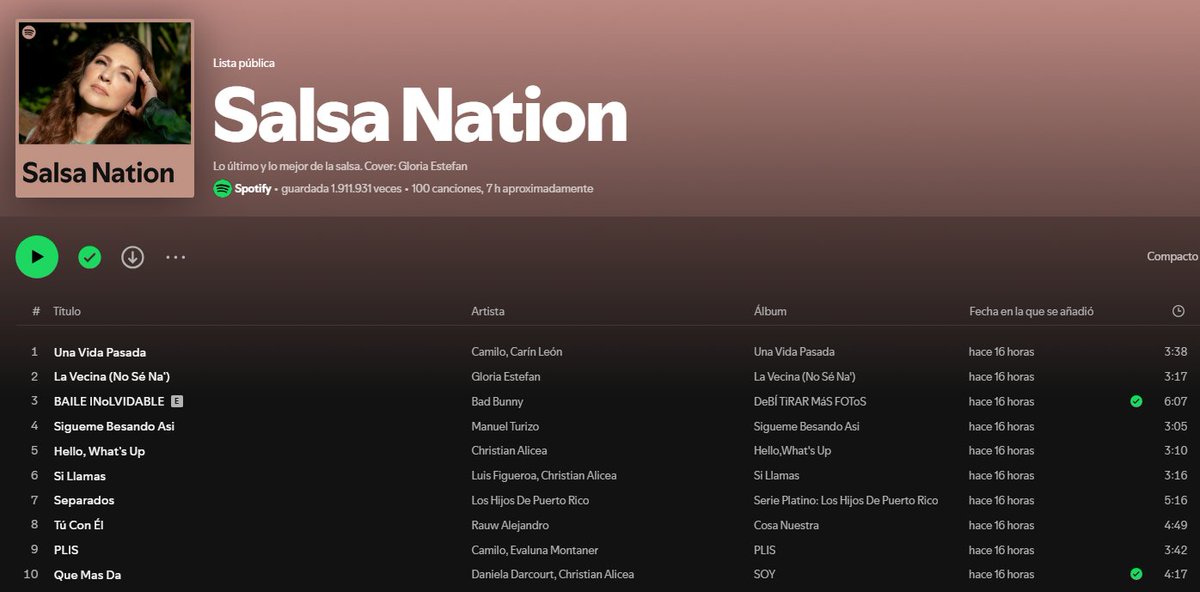Click the Salsa Nation playlist title
The image size is (1200, 592).
click(x=420, y=114)
